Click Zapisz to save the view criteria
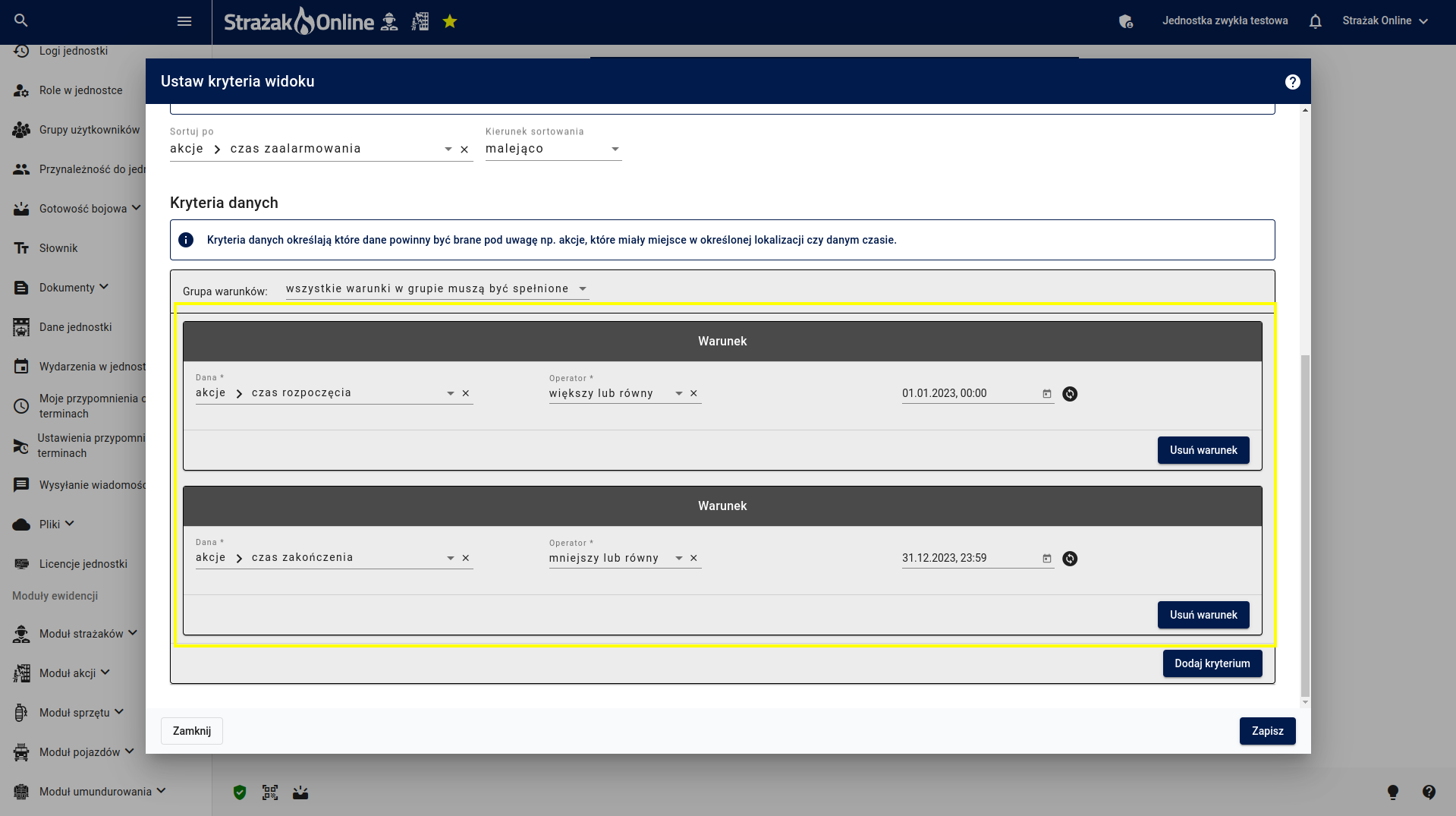1456x816 pixels. coord(1267,731)
